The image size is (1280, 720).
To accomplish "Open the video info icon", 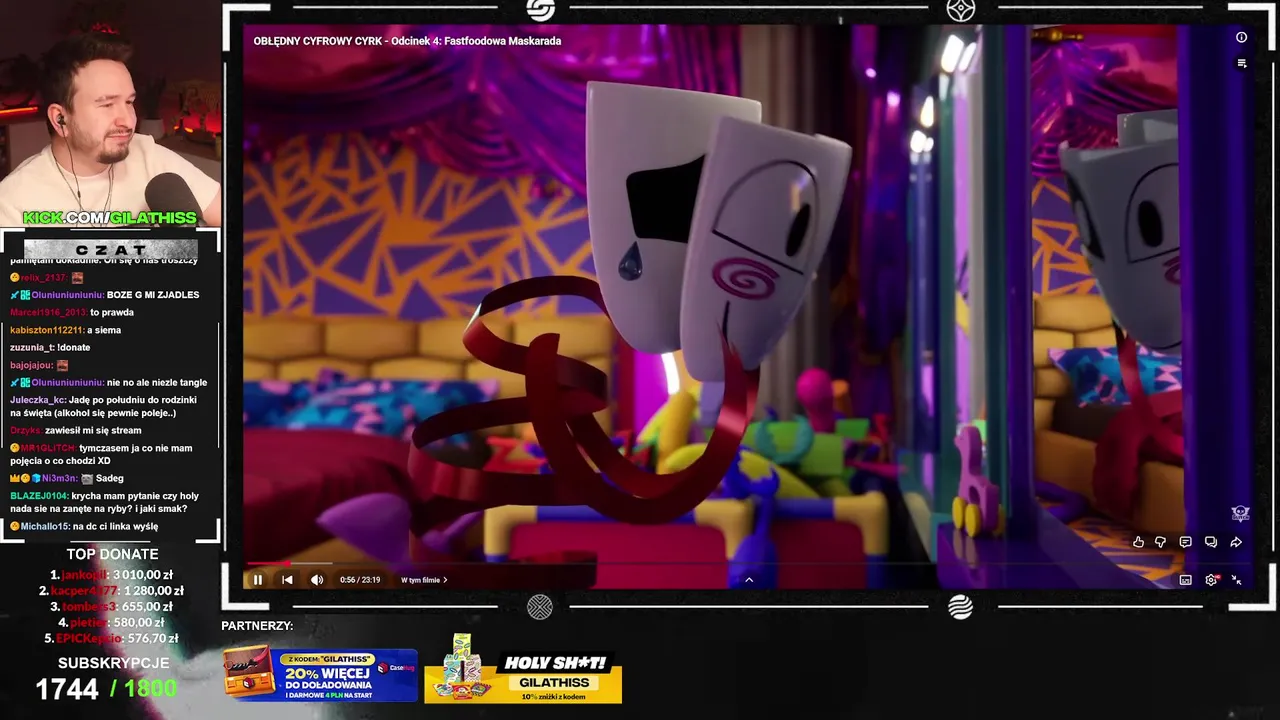I will click(x=1241, y=37).
